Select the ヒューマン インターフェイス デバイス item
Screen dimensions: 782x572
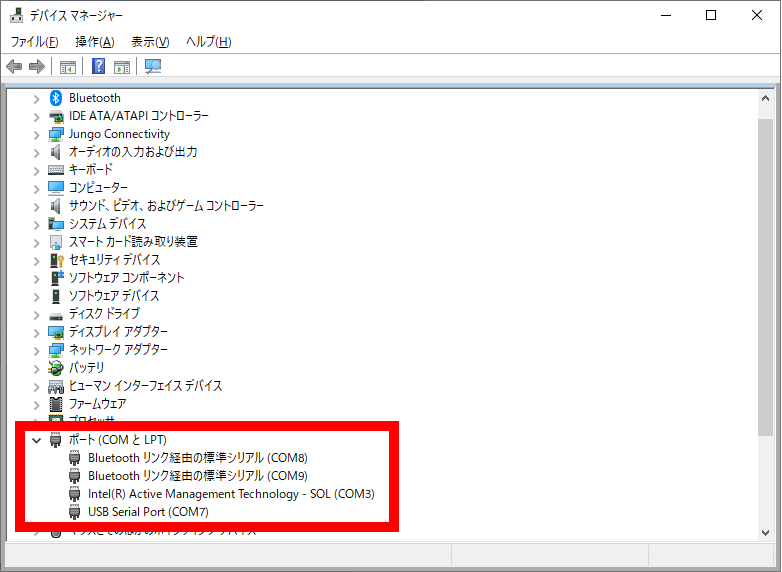pyautogui.click(x=145, y=386)
